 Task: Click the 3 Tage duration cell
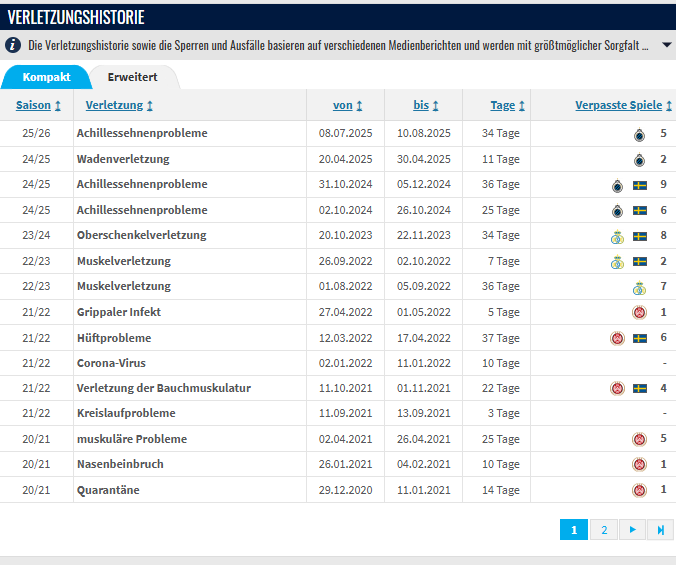(504, 413)
